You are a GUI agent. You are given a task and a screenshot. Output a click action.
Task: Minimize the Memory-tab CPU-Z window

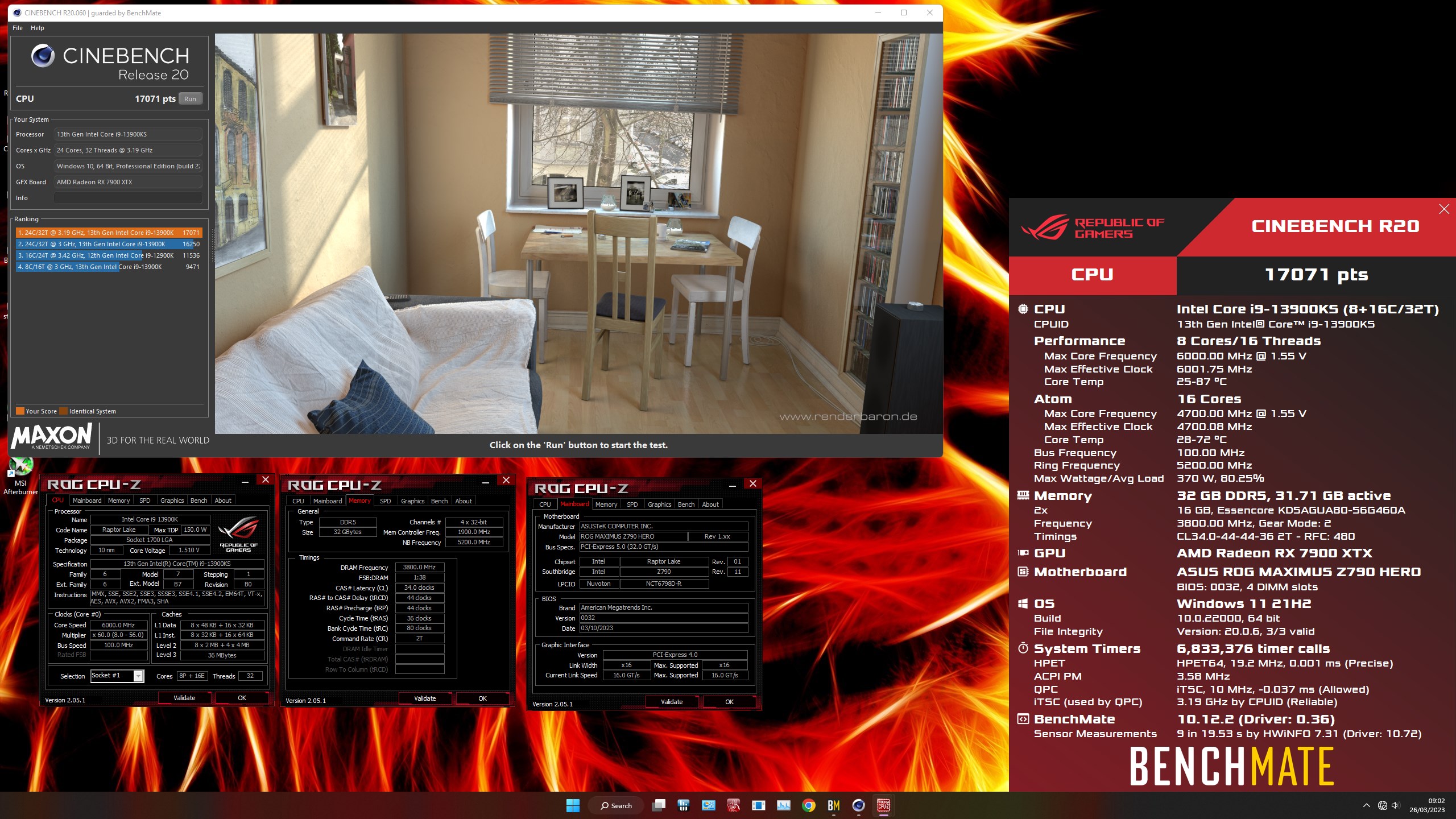pyautogui.click(x=486, y=482)
